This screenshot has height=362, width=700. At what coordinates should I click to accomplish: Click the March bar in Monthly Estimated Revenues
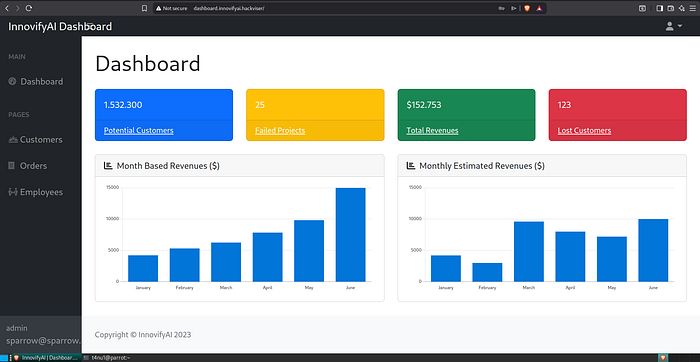click(x=529, y=252)
